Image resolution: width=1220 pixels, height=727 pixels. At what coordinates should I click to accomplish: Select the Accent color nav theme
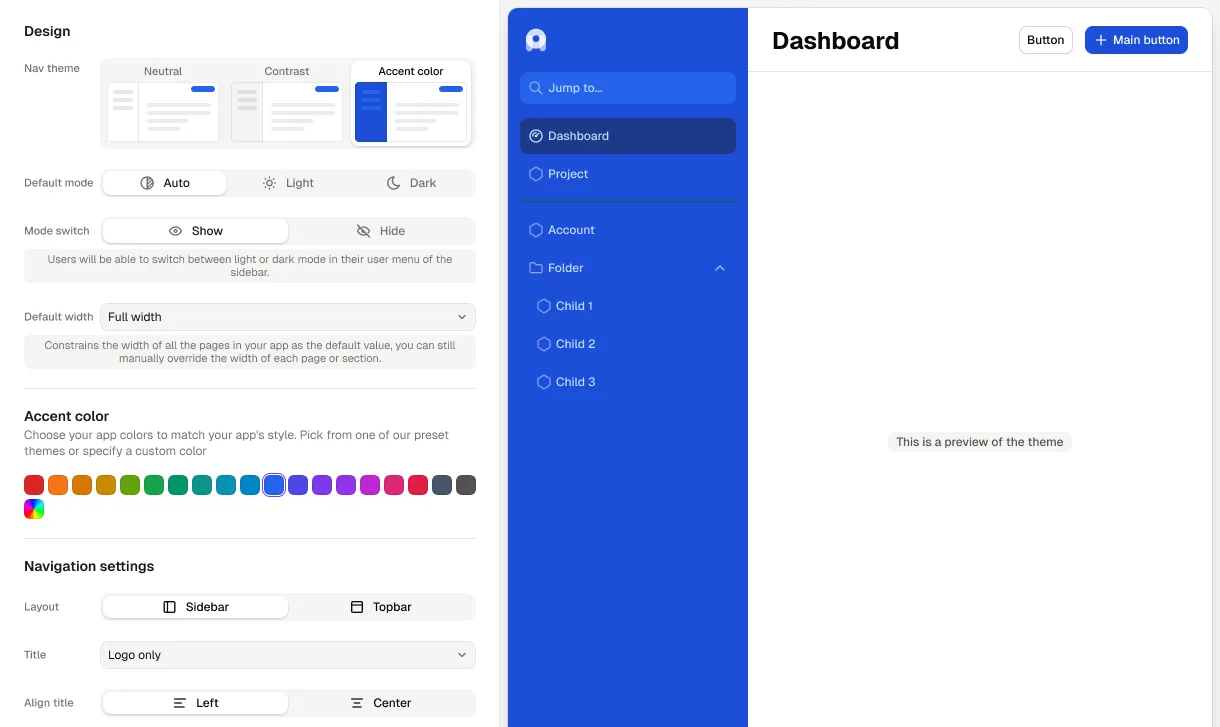411,103
